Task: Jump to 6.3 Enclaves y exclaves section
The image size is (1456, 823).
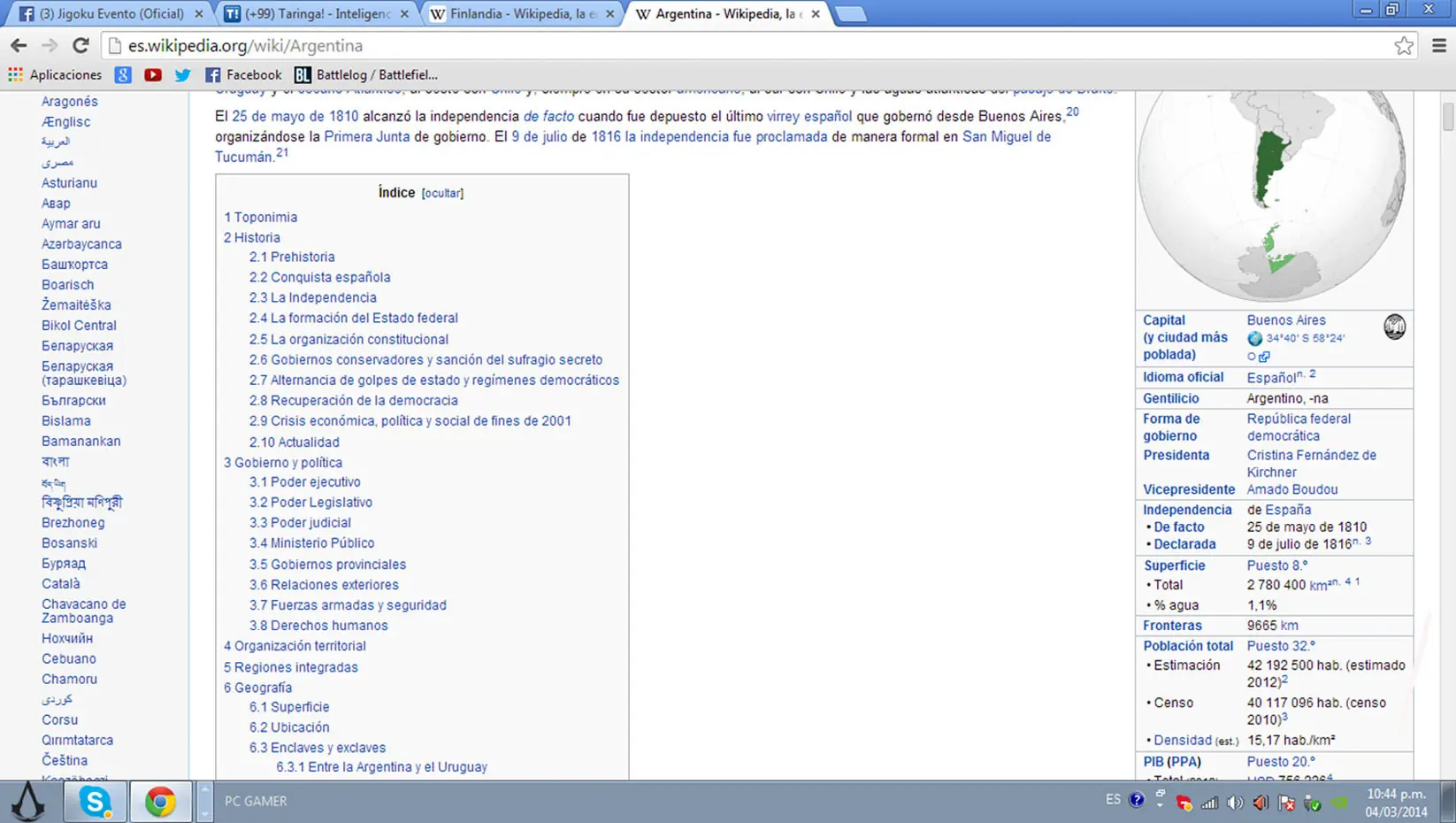Action: click(318, 748)
